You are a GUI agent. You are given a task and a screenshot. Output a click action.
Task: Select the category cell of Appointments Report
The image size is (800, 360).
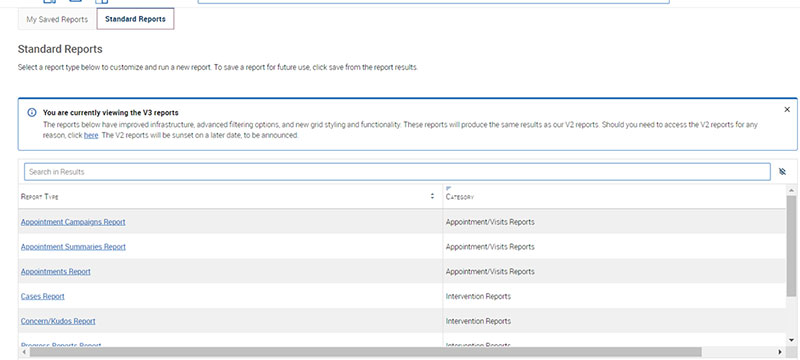point(614,271)
